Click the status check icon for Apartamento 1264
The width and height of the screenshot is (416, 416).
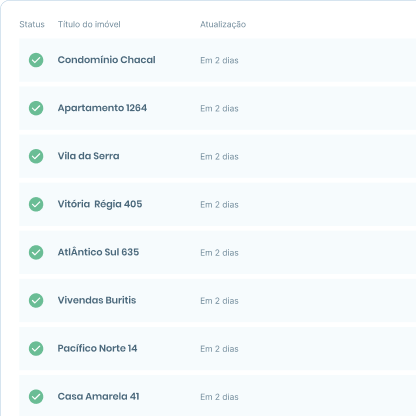pos(36,108)
